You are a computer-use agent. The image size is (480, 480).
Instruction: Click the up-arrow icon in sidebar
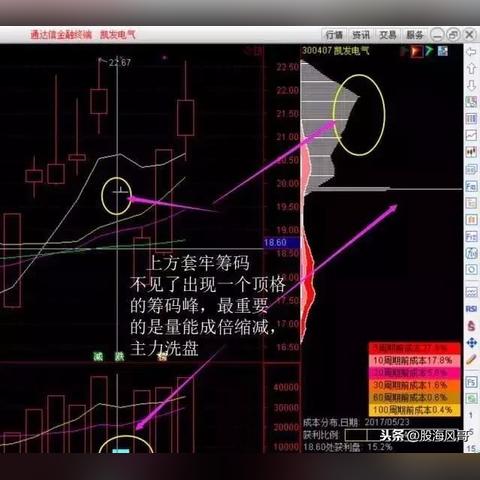pyautogui.click(x=471, y=69)
